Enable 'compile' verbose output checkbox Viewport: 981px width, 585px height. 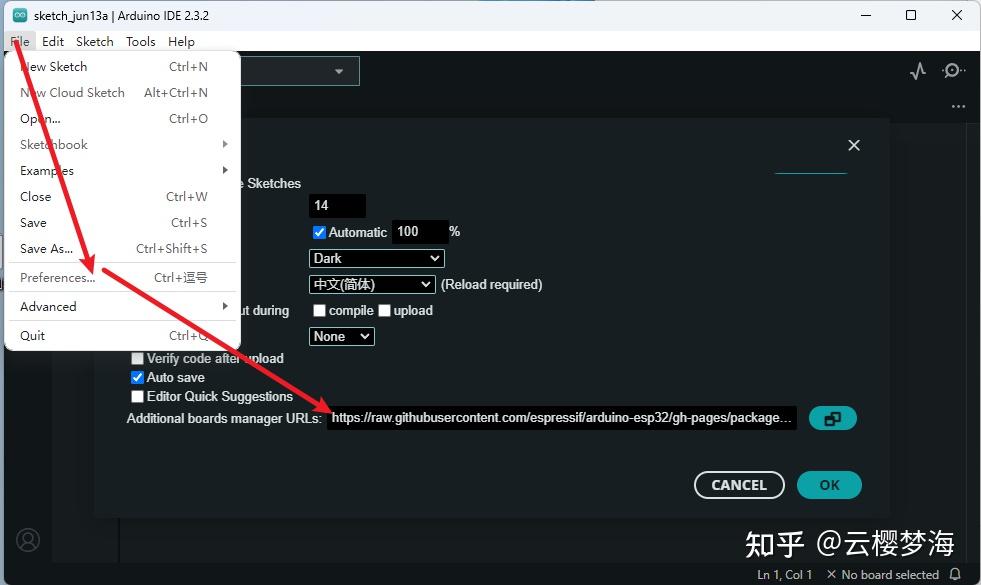coord(319,310)
